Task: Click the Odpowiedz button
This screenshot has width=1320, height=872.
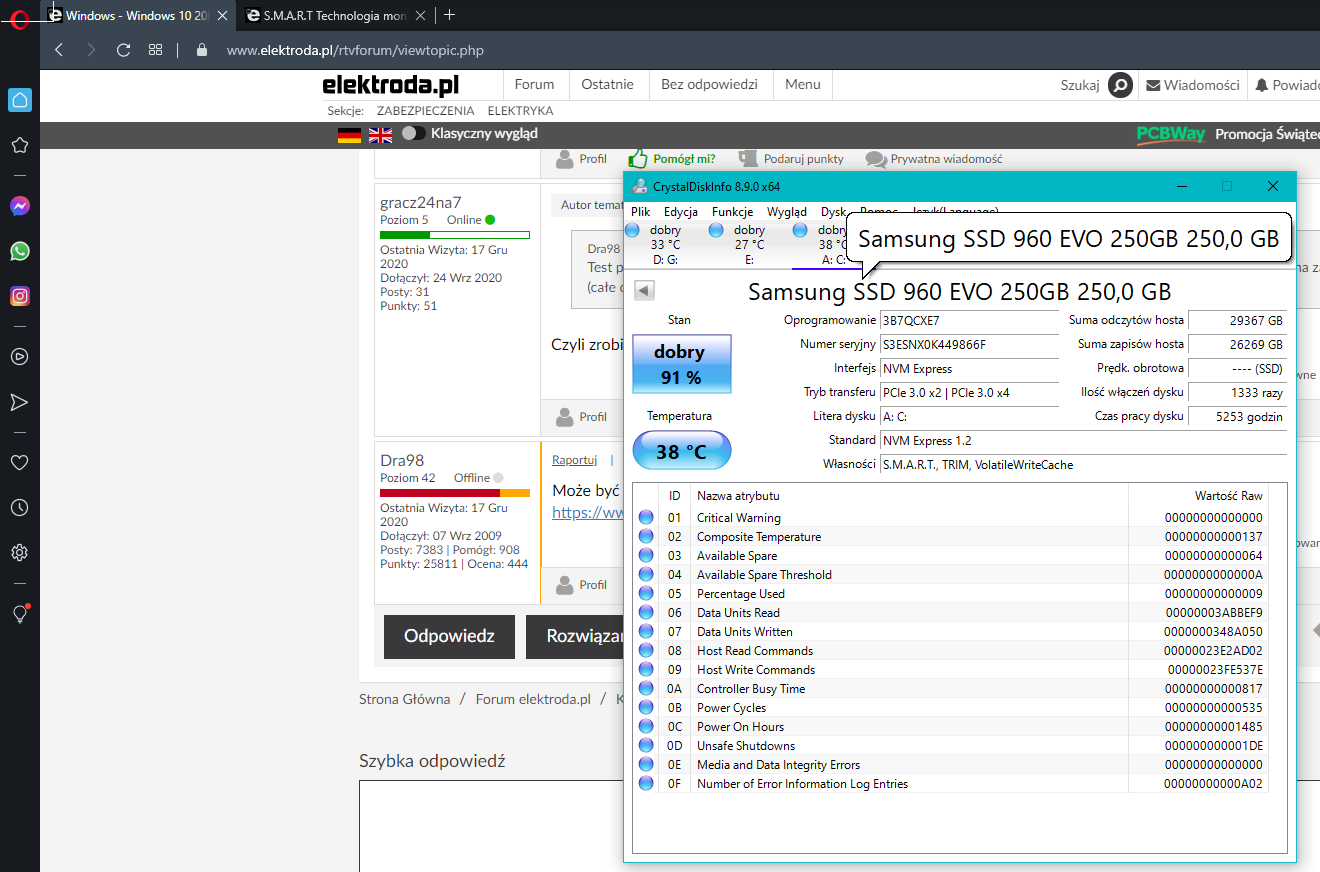Action: pos(449,636)
